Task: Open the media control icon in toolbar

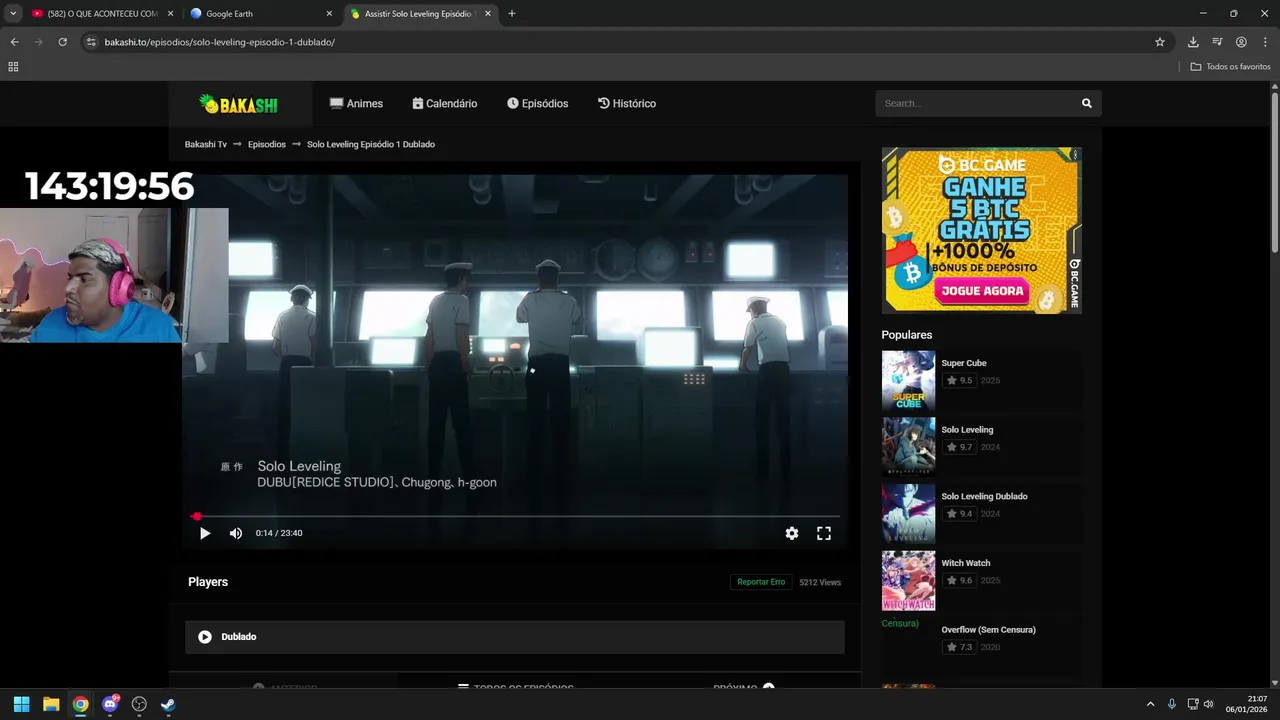Action: tap(1217, 42)
